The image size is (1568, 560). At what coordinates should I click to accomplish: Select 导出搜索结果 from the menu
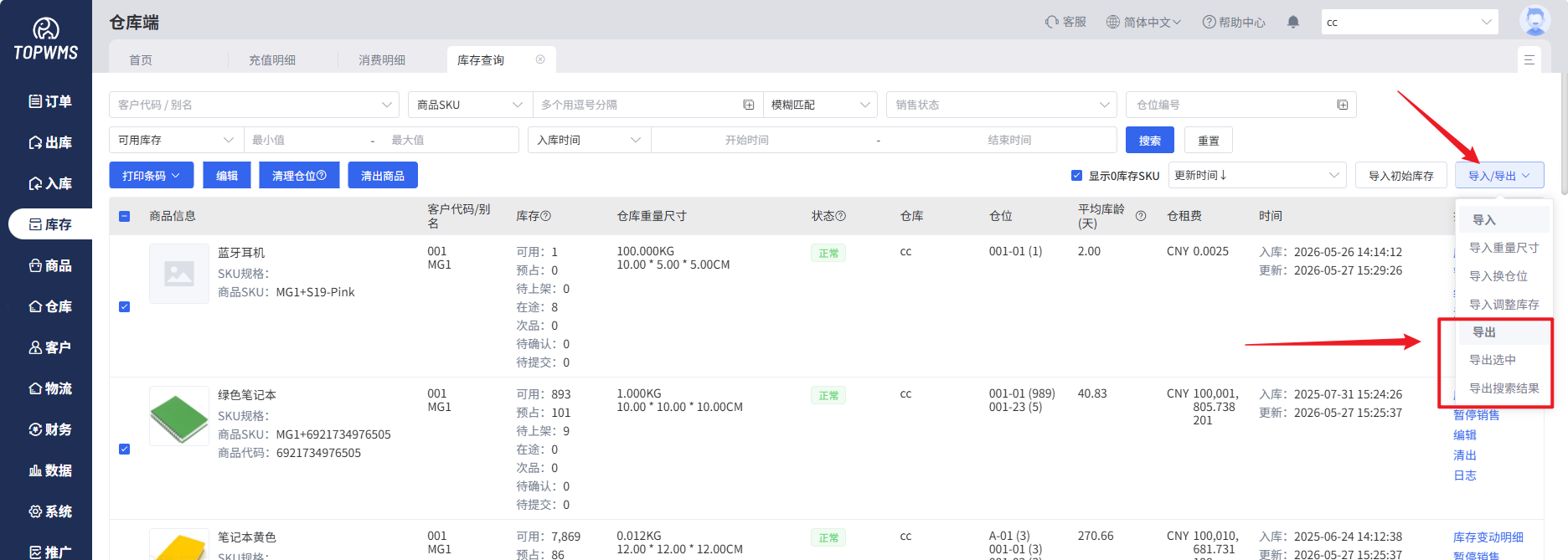pos(1504,388)
